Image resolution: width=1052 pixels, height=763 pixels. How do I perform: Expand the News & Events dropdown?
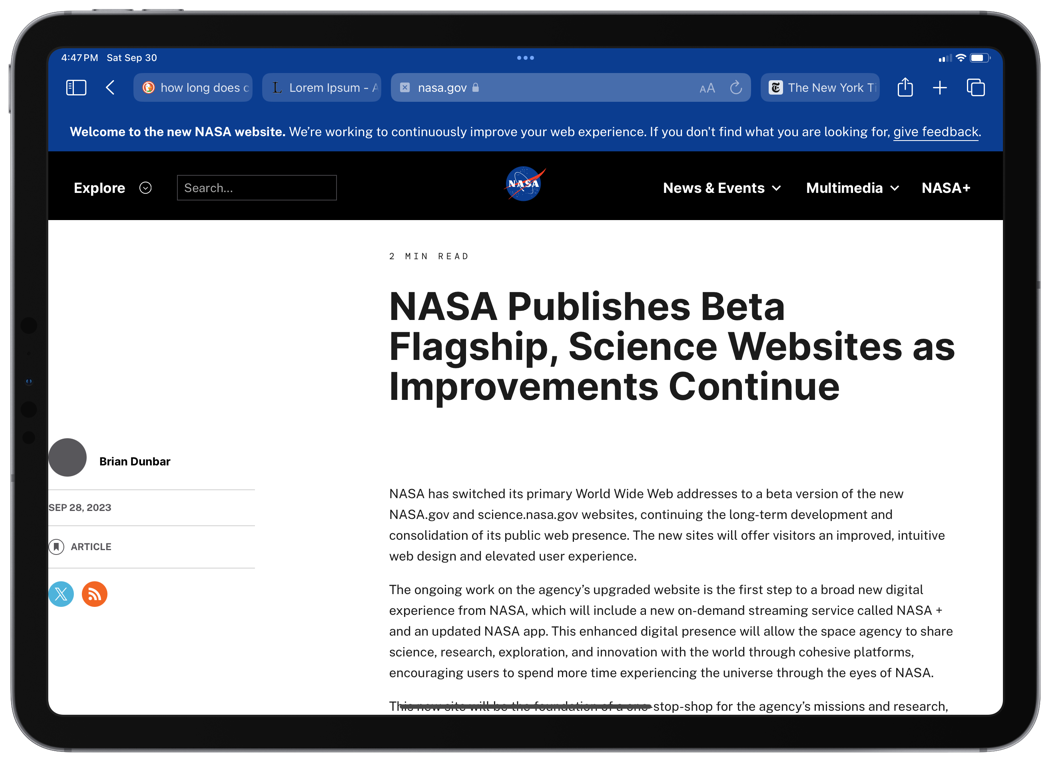[x=721, y=188]
